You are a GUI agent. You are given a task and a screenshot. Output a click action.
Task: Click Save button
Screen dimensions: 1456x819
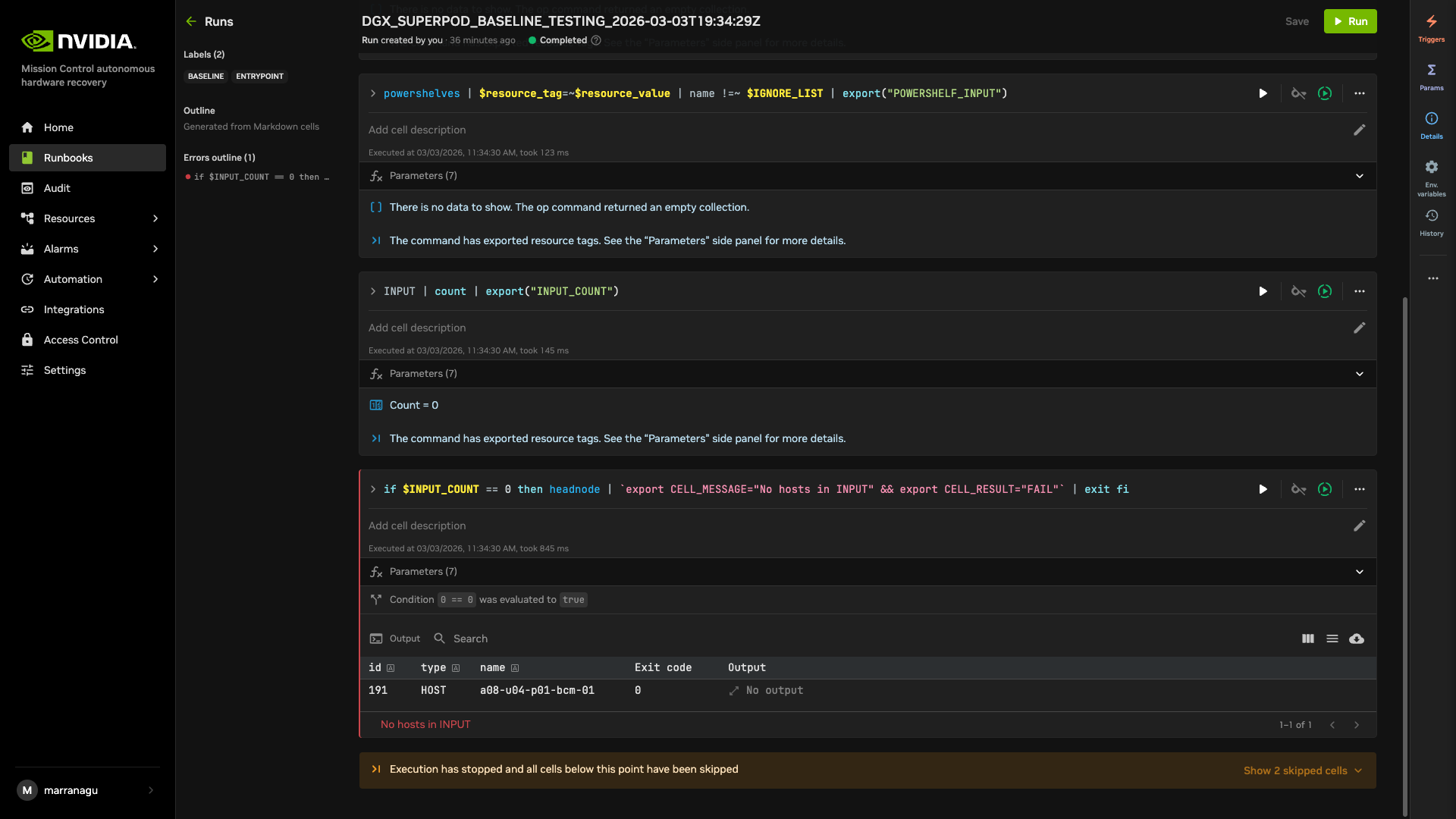pyautogui.click(x=1297, y=21)
